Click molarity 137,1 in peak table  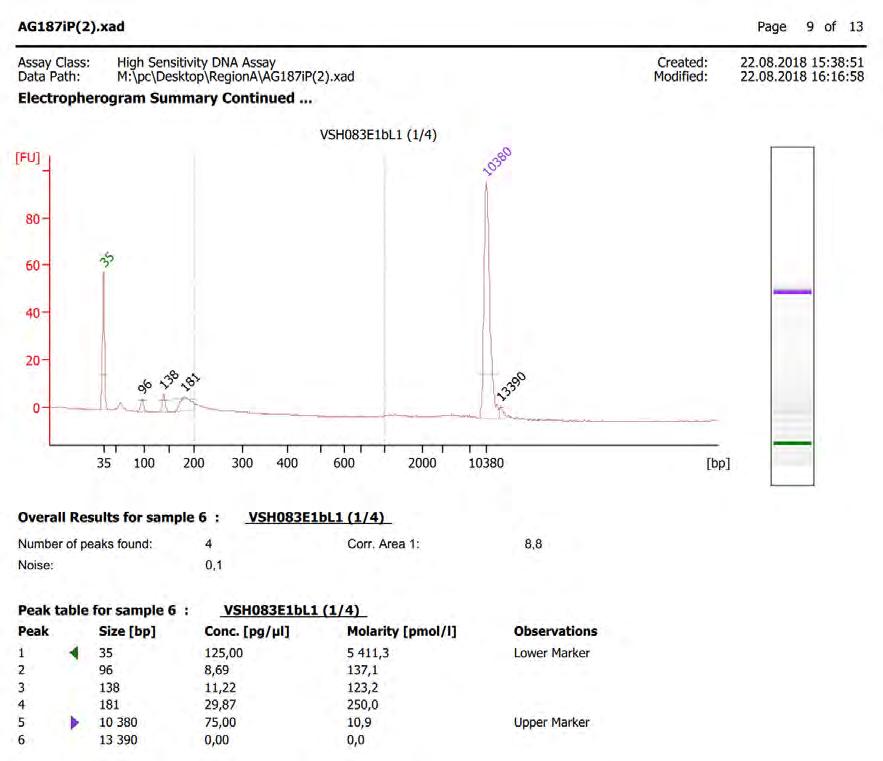pyautogui.click(x=362, y=670)
